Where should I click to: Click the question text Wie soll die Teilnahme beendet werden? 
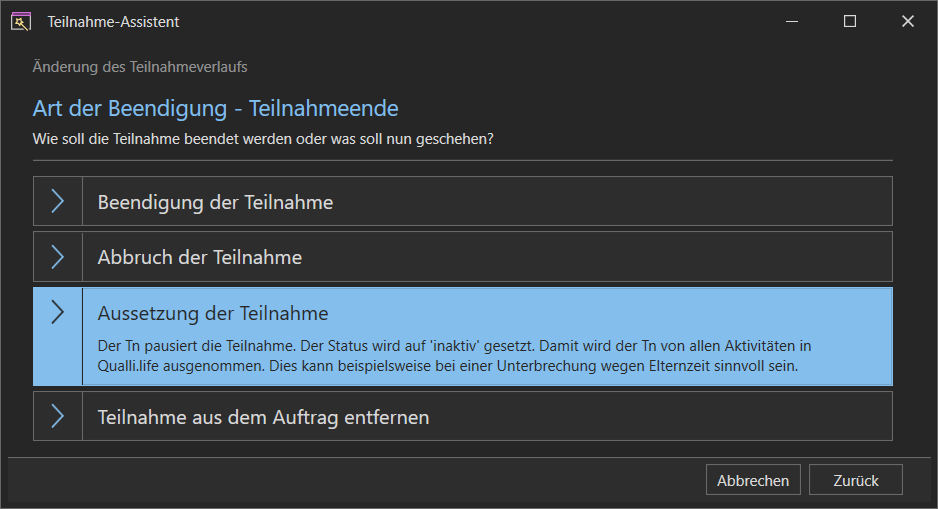[x=263, y=139]
